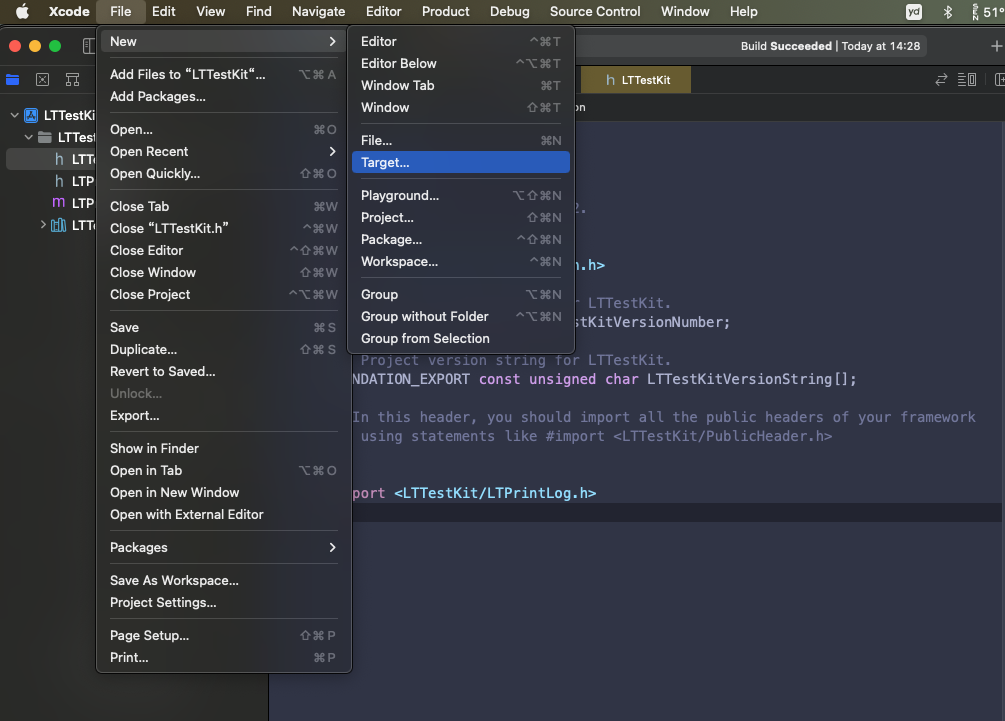Click the Build Succeeded status
Viewport: 1005px width, 721px height.
coord(786,46)
